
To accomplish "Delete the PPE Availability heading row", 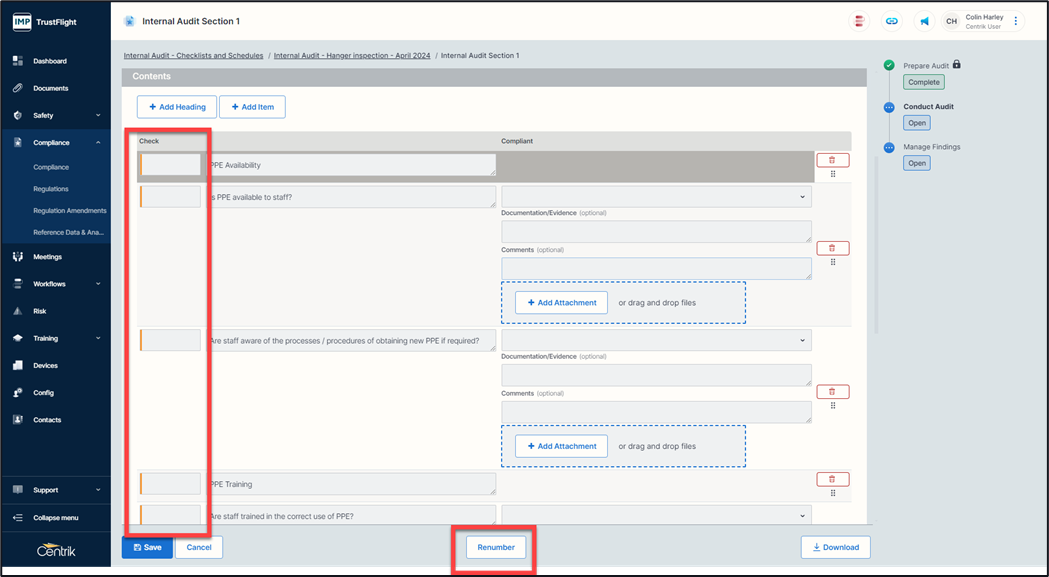I will point(832,160).
